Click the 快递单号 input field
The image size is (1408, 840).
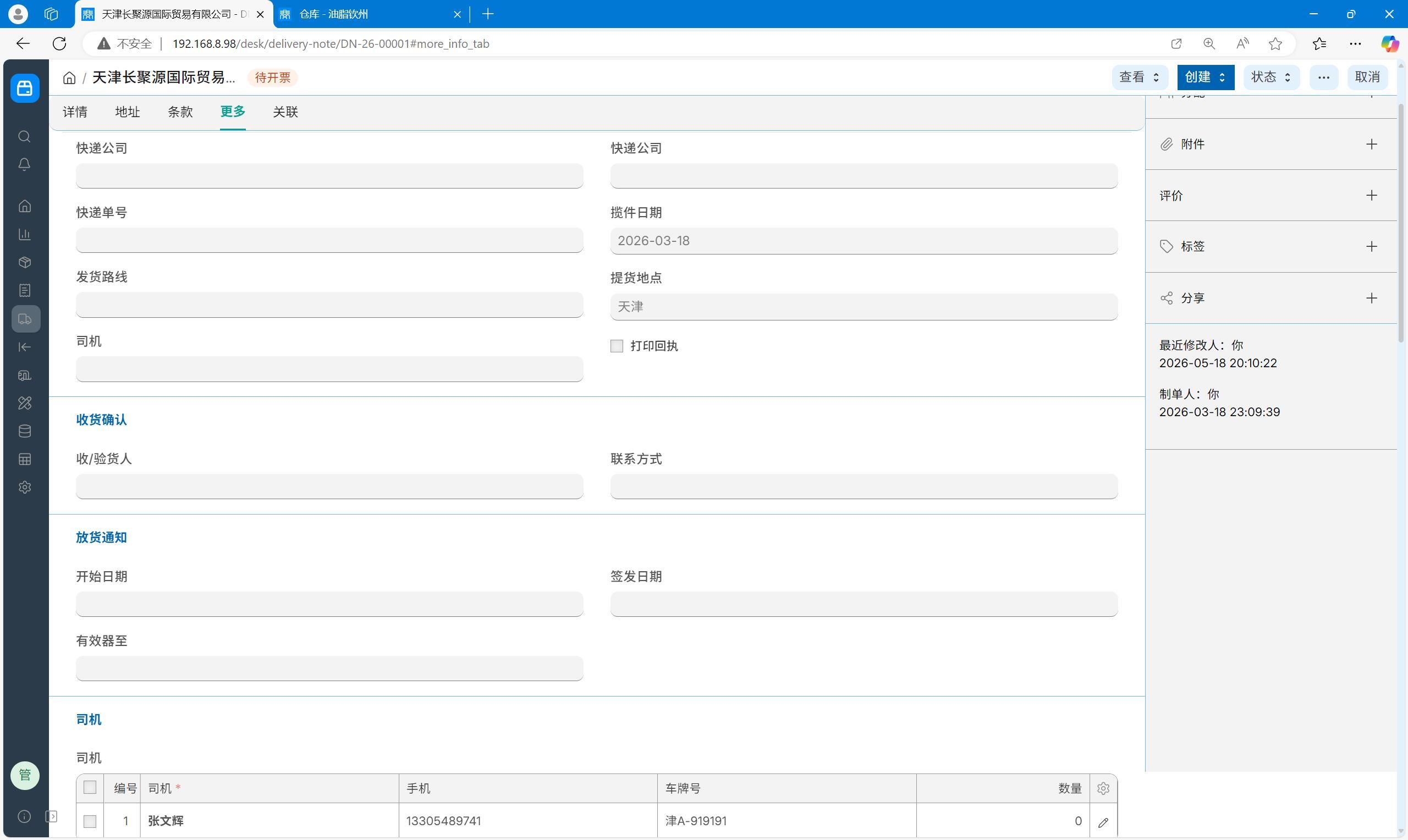[329, 240]
